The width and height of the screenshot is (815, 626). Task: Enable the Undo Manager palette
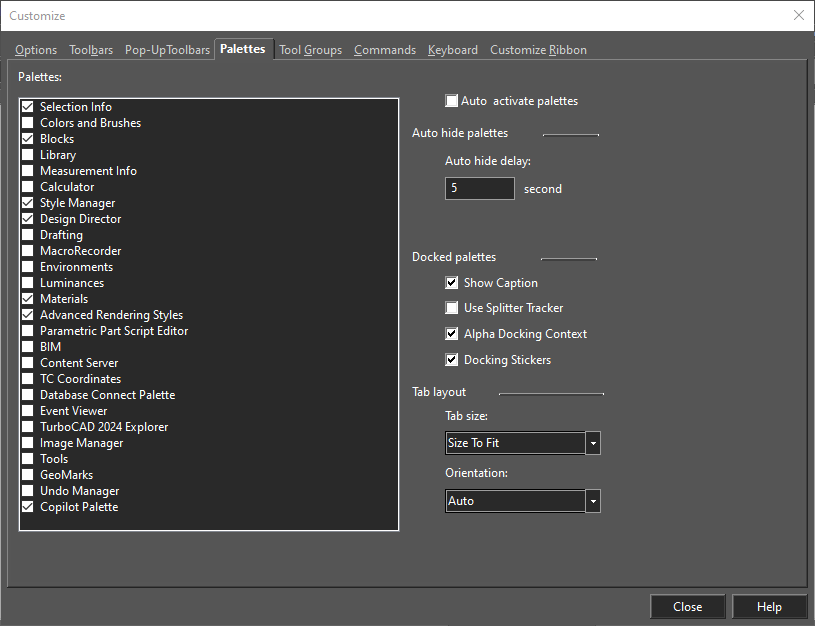(28, 491)
